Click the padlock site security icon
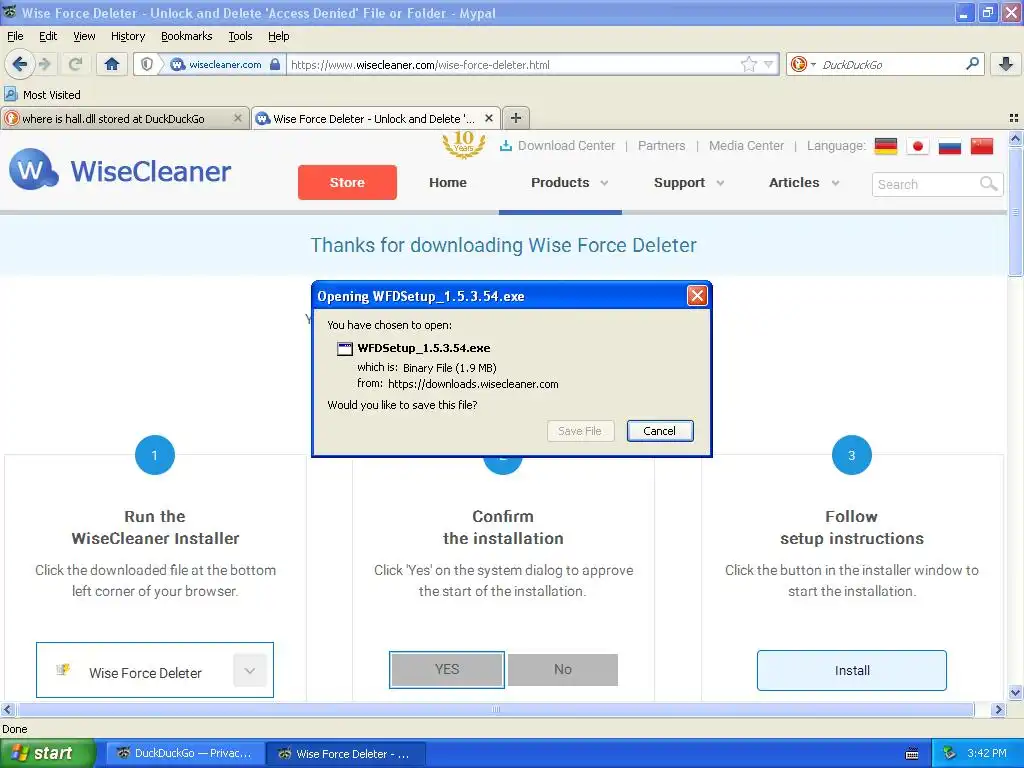The height and width of the screenshot is (768, 1024). pos(275,64)
